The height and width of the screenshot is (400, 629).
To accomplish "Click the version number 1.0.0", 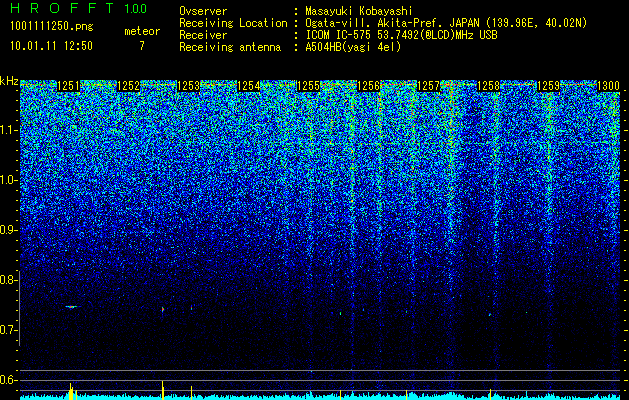I will tap(136, 8).
